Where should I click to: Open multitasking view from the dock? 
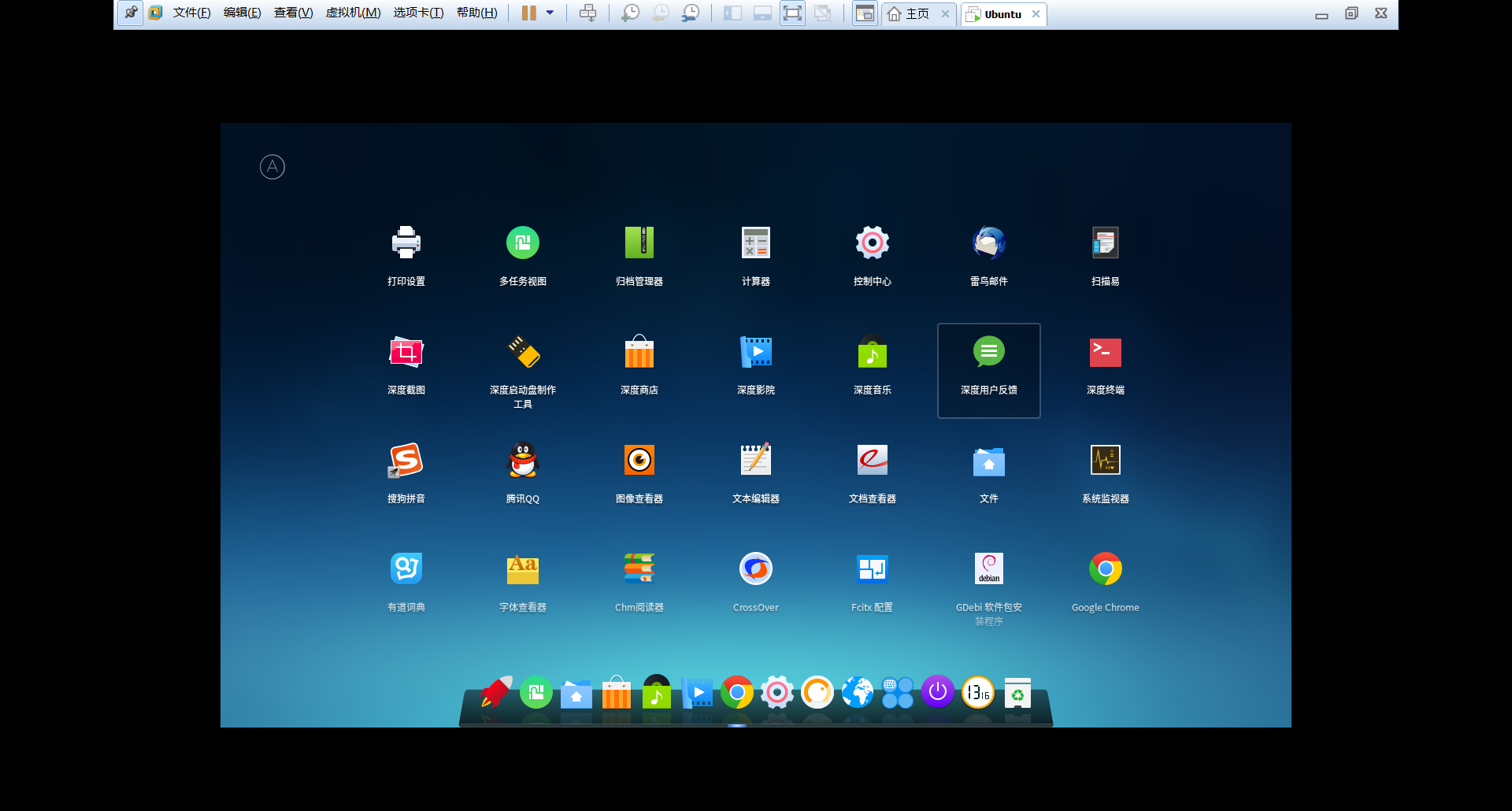coord(536,692)
